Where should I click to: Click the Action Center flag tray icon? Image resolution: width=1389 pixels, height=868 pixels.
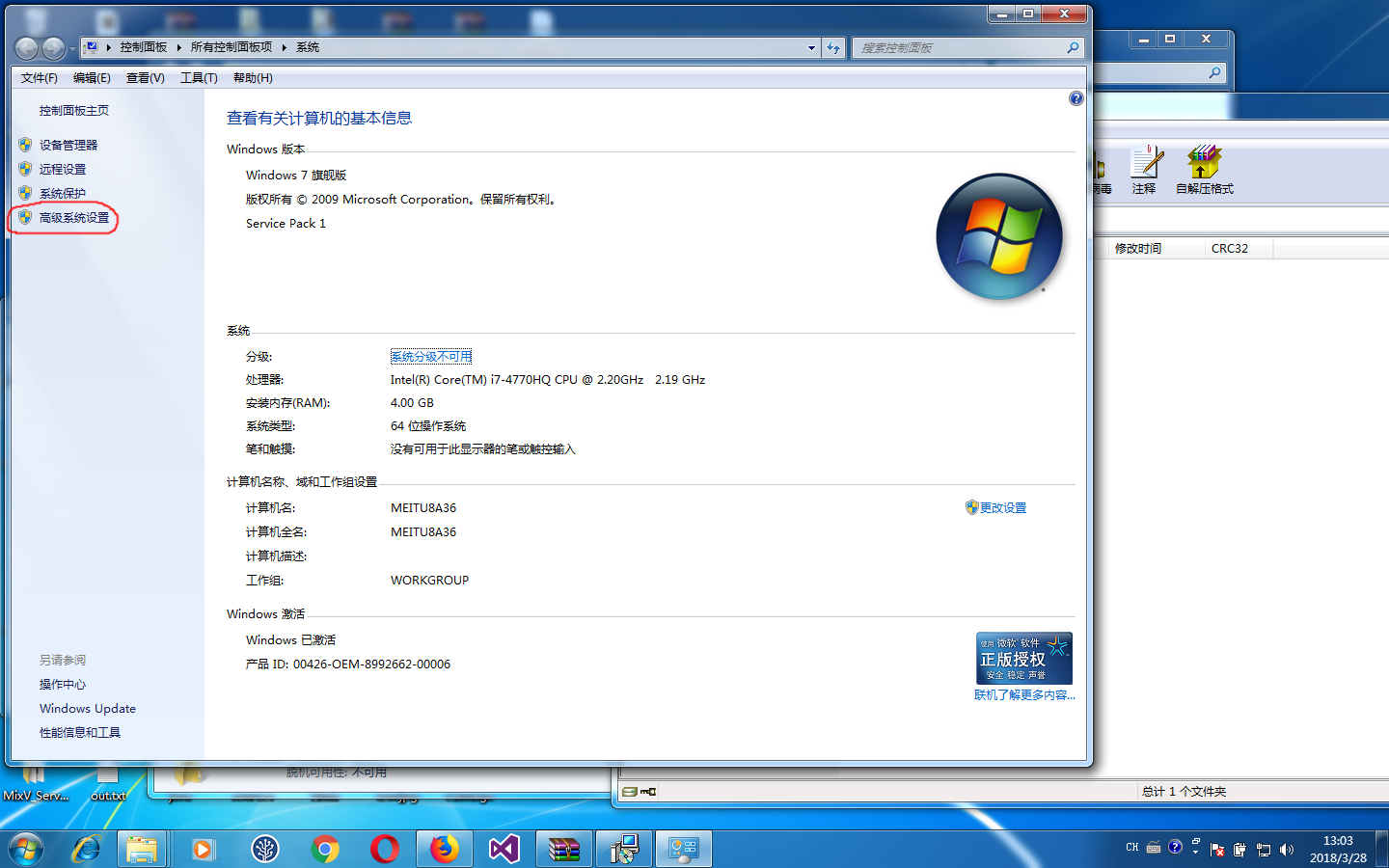click(1217, 850)
